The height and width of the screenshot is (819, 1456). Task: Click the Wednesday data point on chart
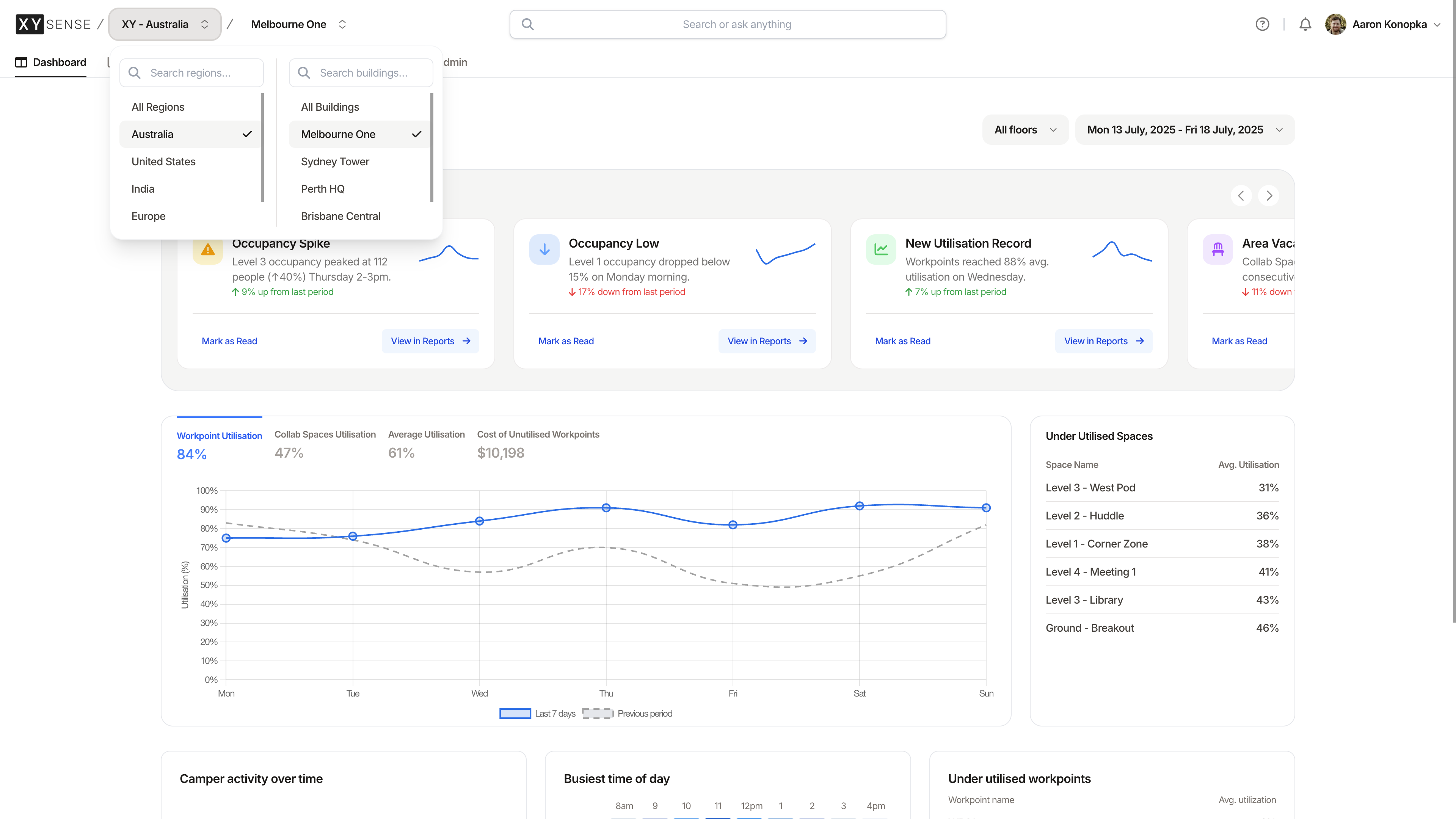tap(479, 521)
